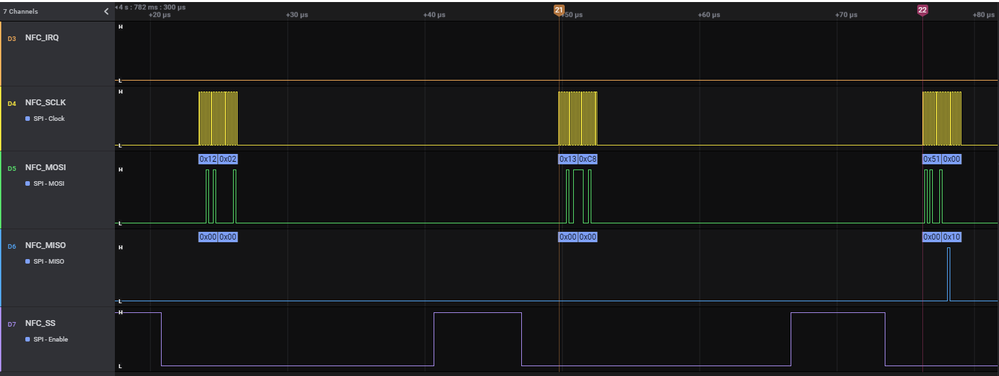The width and height of the screenshot is (999, 376).
Task: Select the 0x13 MOSI decoded byte
Action: tap(568, 159)
